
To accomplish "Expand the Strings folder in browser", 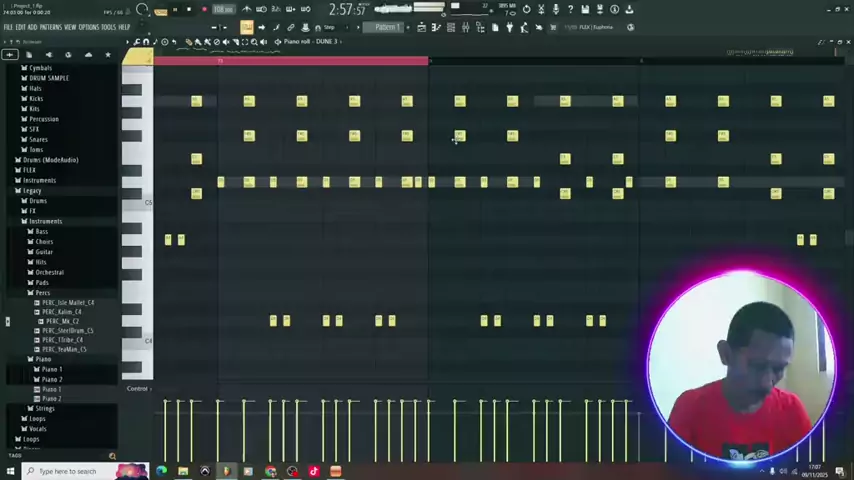I will click(x=45, y=408).
